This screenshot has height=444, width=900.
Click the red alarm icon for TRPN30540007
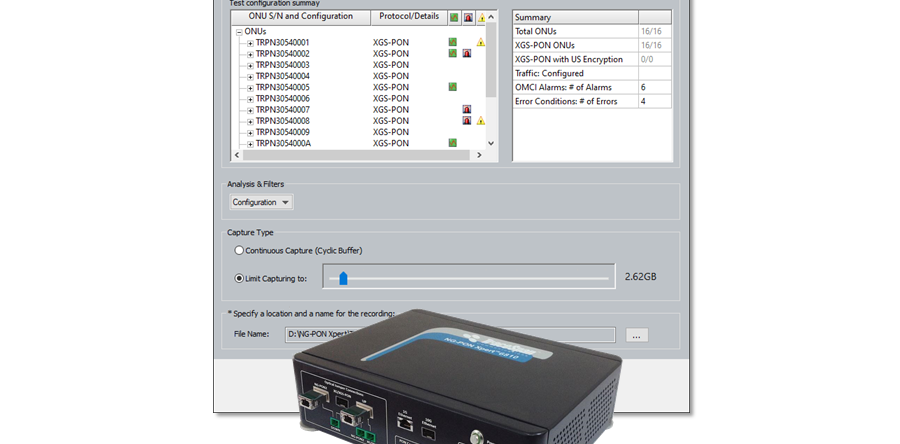(467, 110)
